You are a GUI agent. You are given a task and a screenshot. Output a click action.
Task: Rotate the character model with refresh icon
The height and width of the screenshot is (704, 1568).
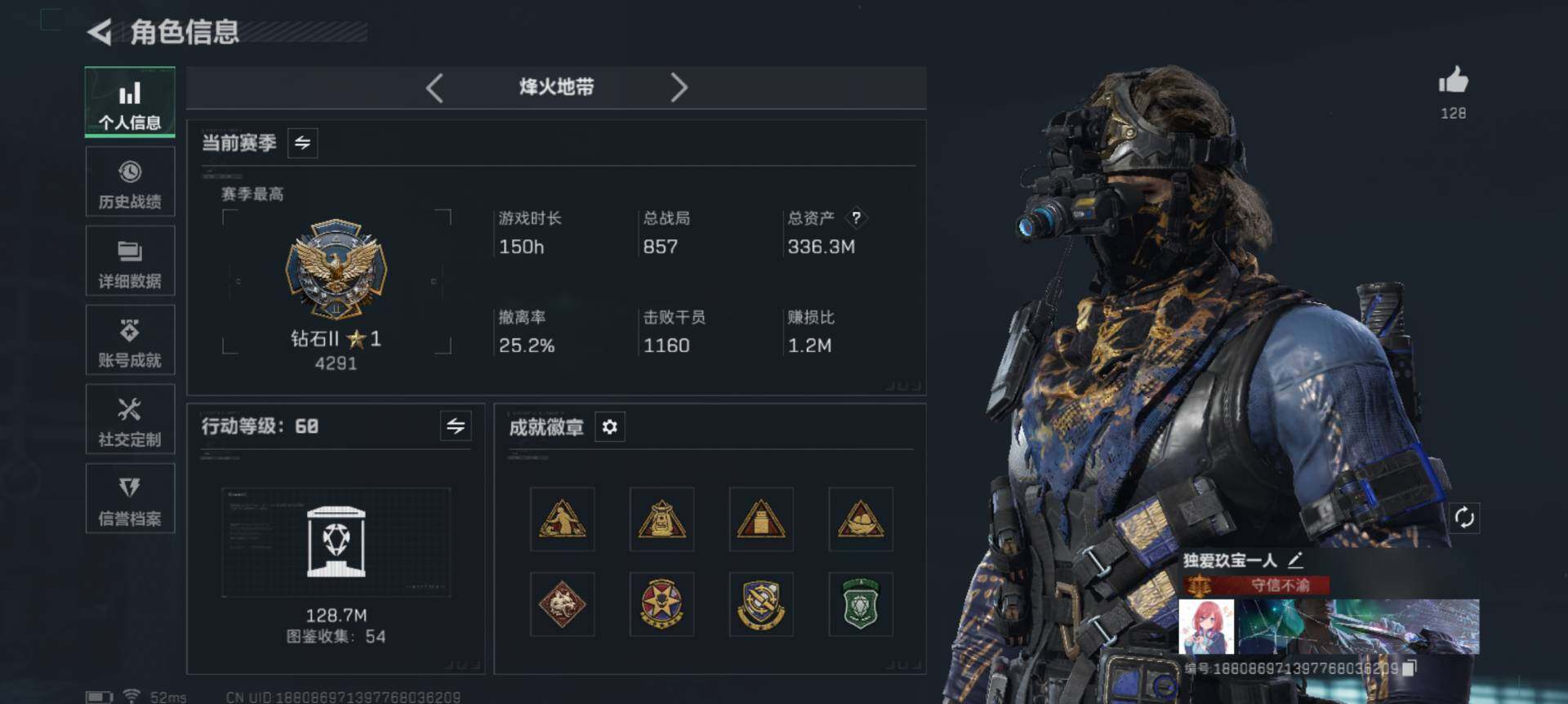[x=1464, y=518]
